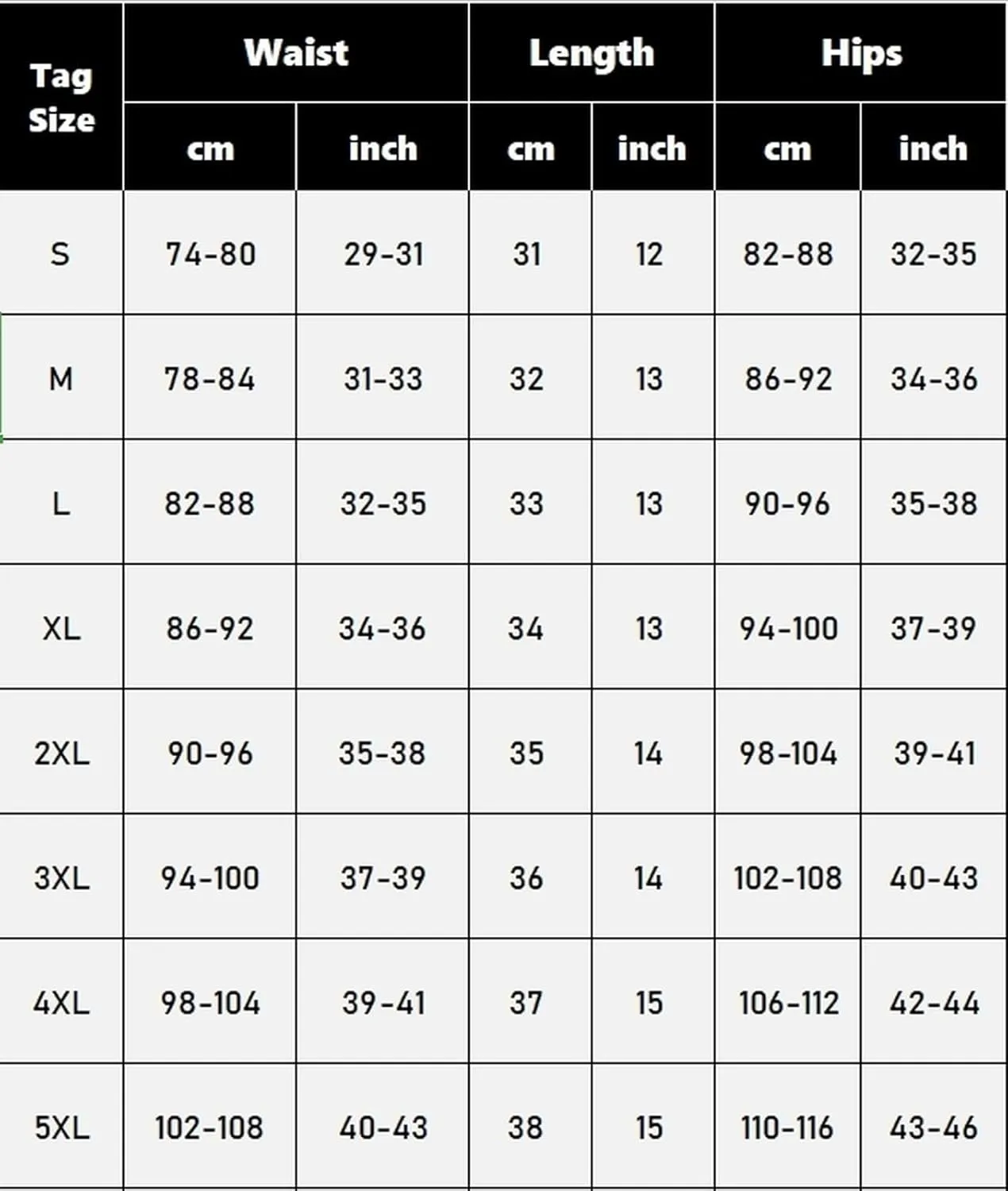This screenshot has width=1008, height=1191.
Task: Select the L size row label
Action: [x=61, y=502]
